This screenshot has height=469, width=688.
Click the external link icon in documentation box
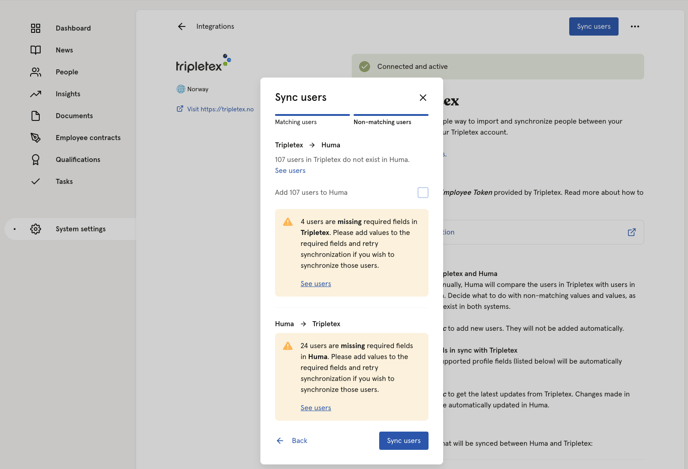click(632, 232)
